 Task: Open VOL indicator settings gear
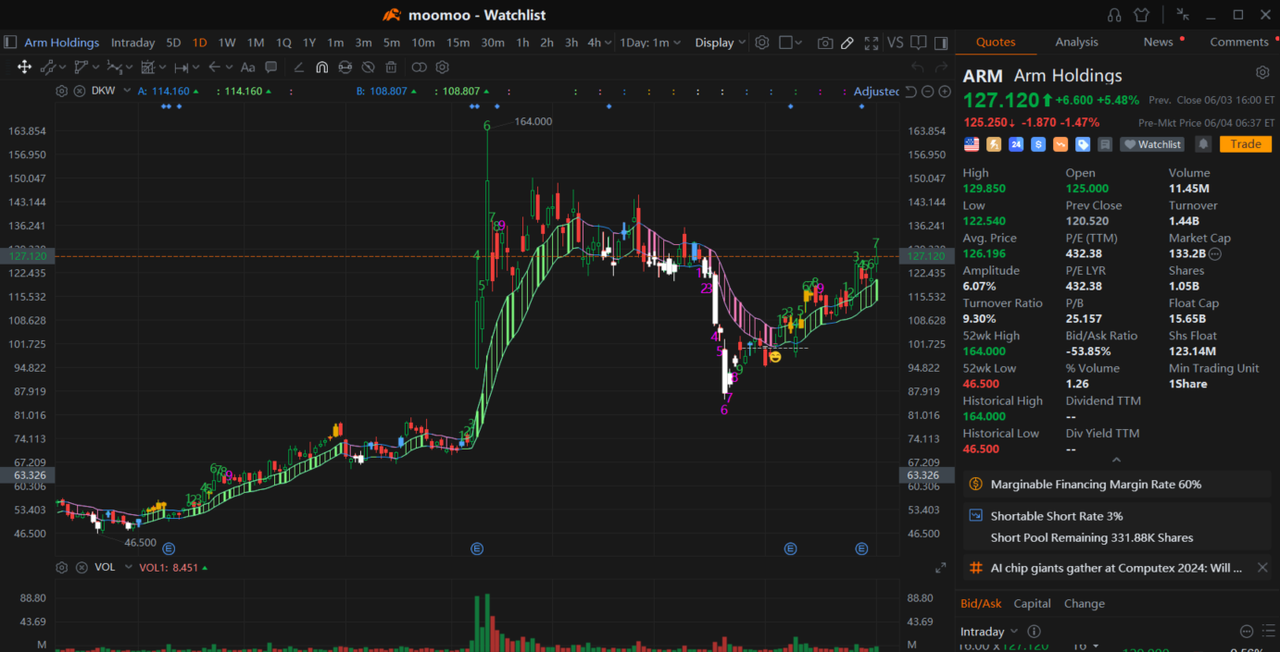[62, 567]
